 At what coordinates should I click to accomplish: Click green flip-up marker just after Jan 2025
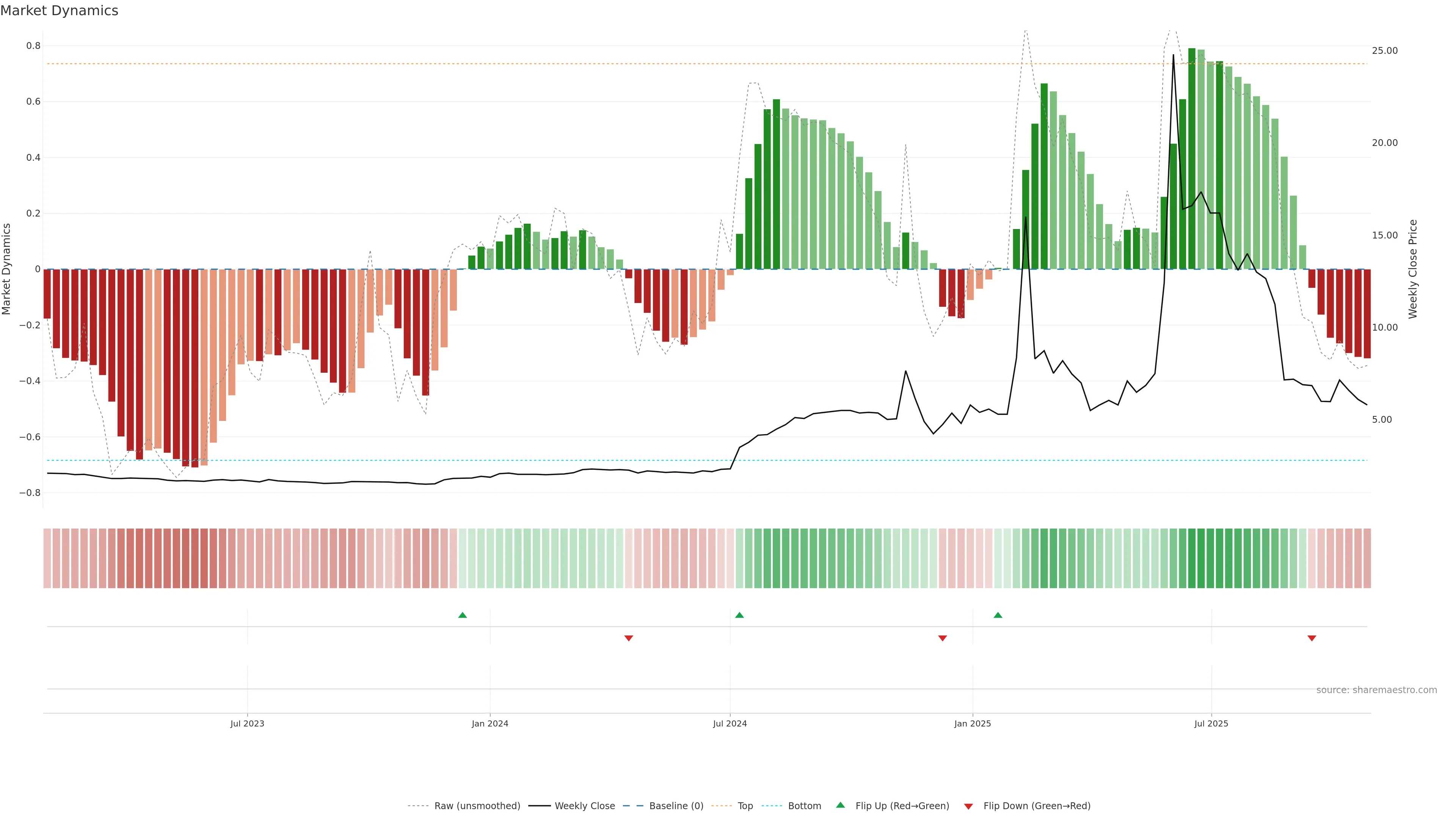point(998,615)
